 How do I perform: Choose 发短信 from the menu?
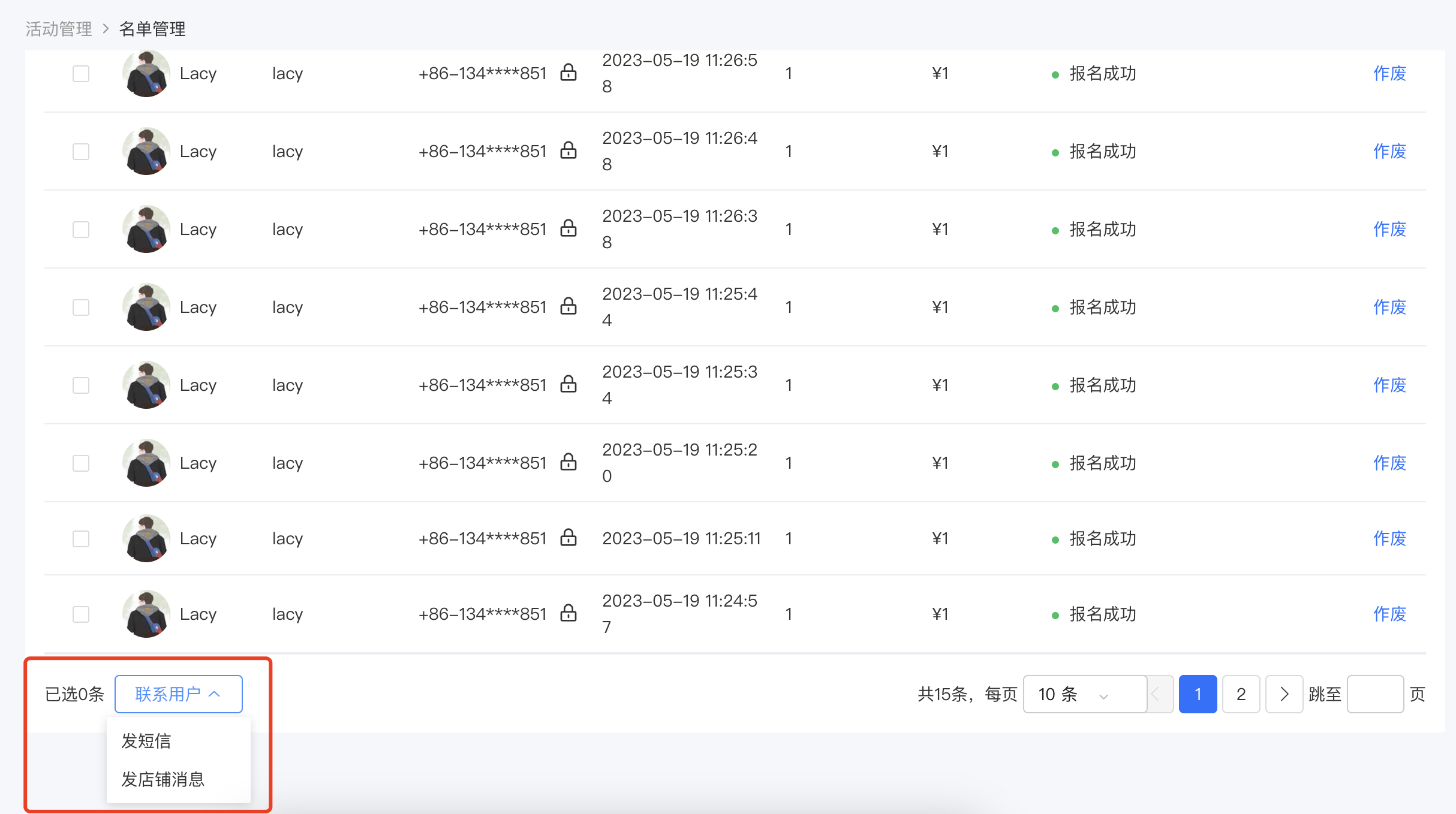click(146, 741)
